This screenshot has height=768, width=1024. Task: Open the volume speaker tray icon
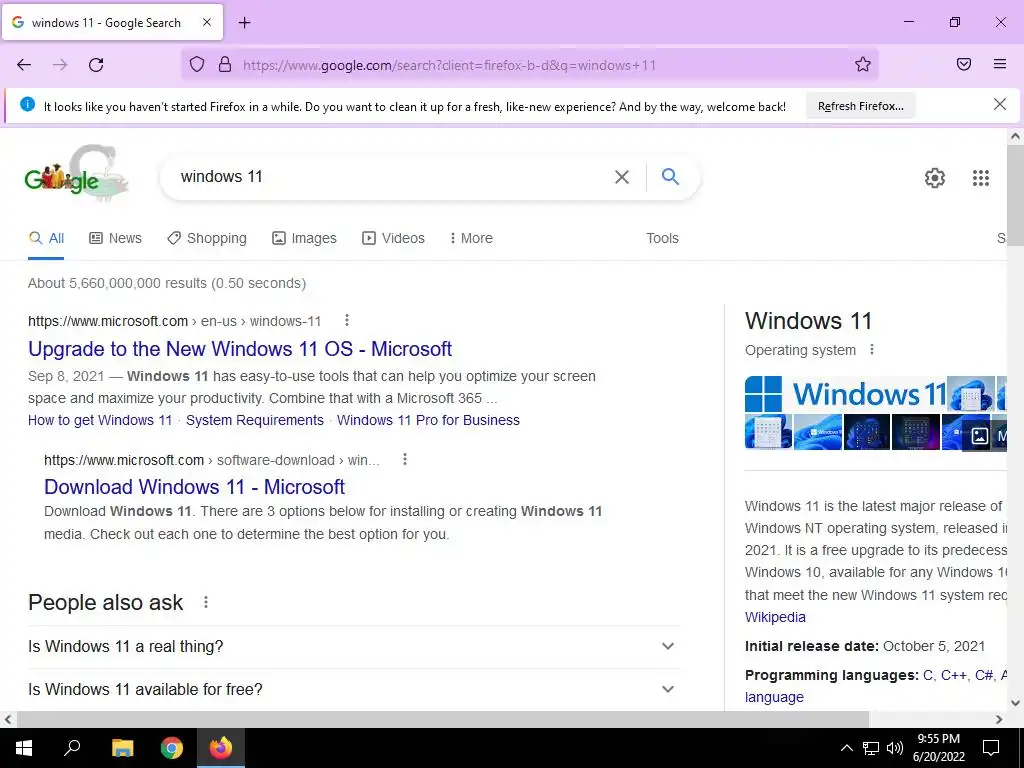click(x=895, y=748)
